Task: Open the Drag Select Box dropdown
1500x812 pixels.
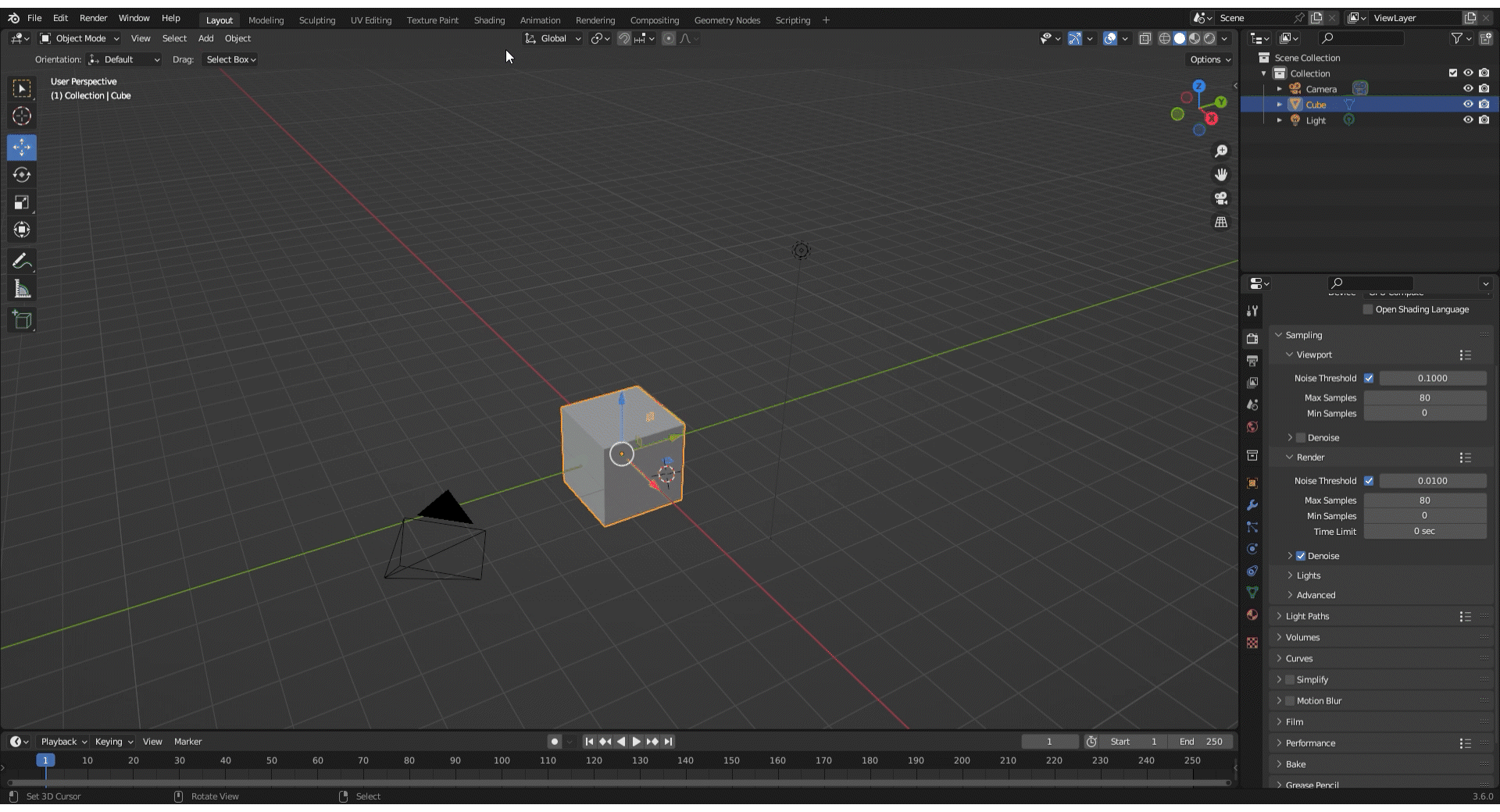Action: pyautogui.click(x=230, y=59)
